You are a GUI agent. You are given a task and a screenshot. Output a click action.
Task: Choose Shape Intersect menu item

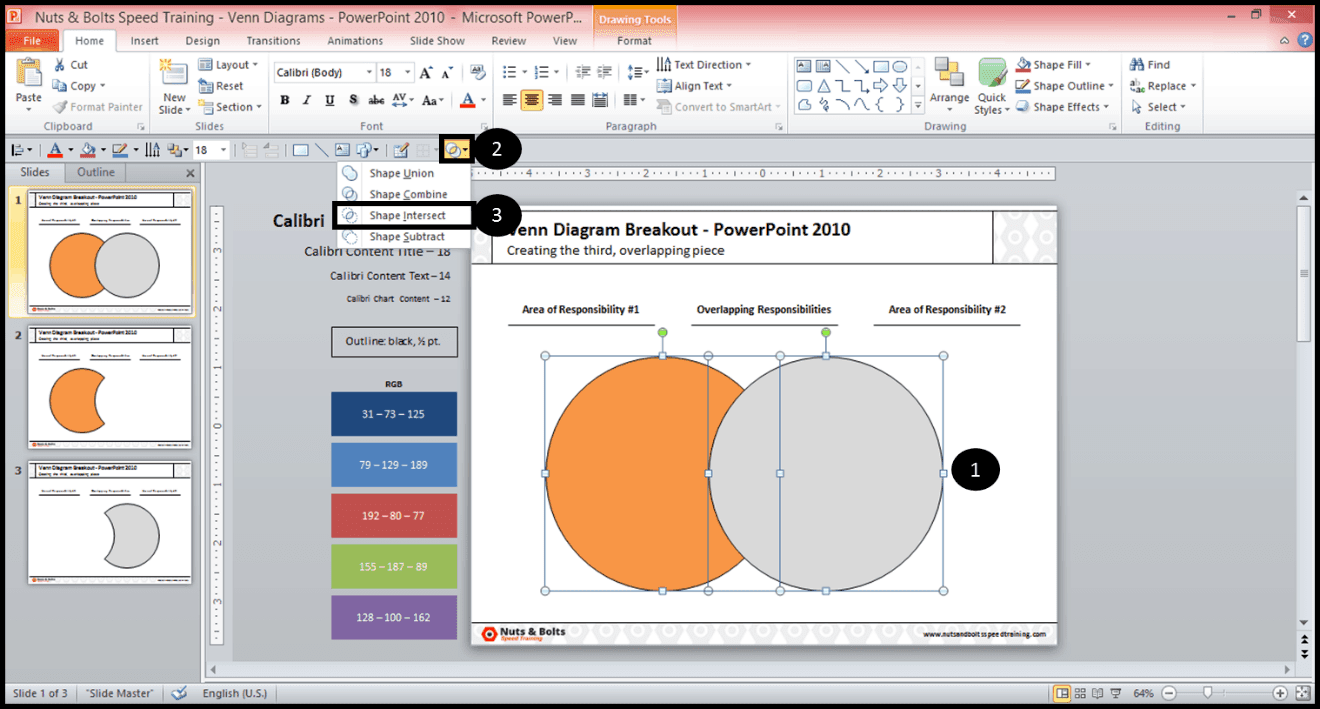tap(403, 215)
